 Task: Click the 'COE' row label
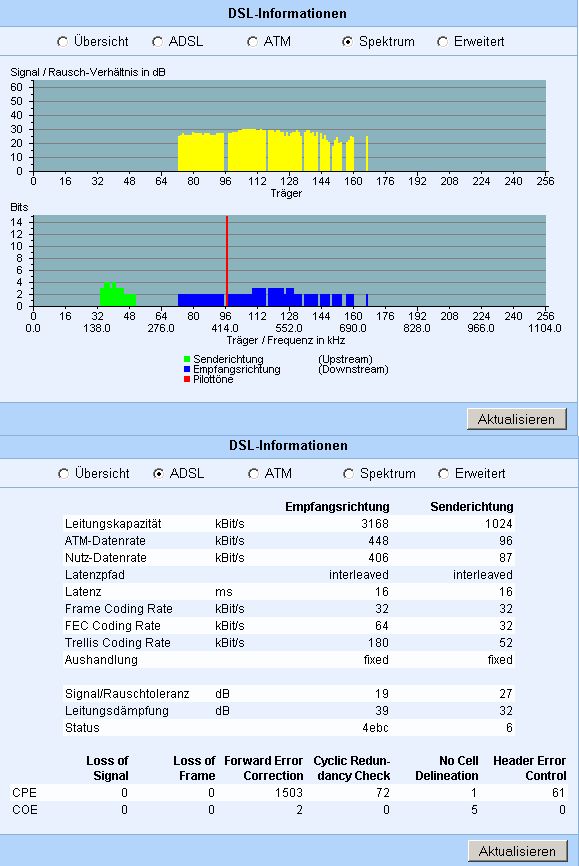coord(24,810)
